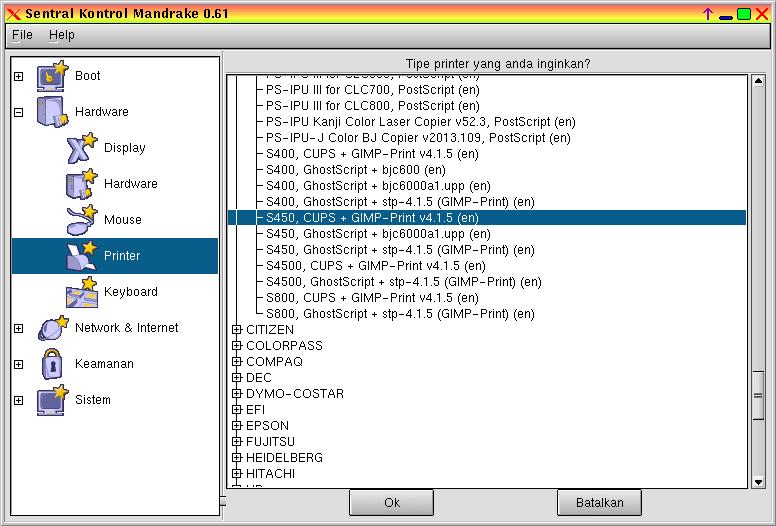Viewport: 776px width, 526px height.
Task: Select the Network & Internet icon
Action: click(51, 328)
